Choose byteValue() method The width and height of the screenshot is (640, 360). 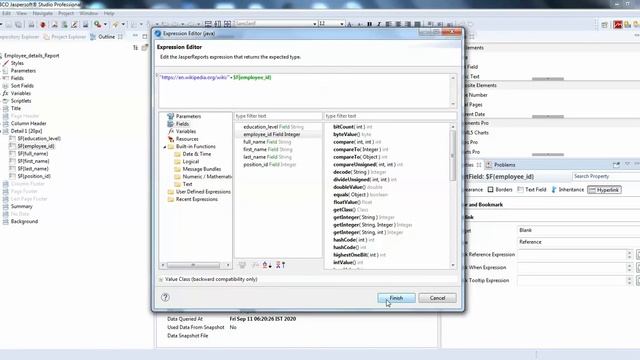point(352,134)
